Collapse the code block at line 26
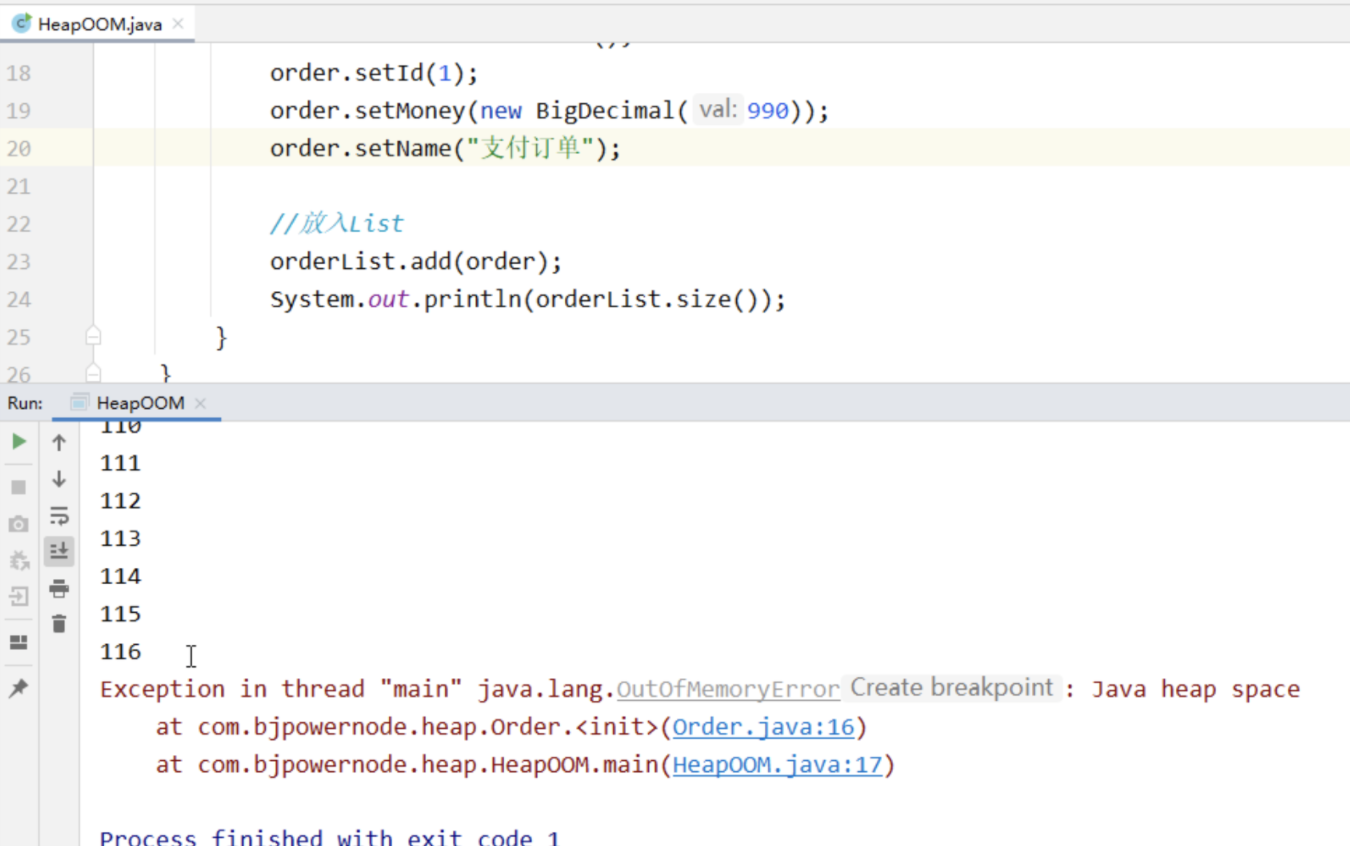Viewport: 1350px width, 846px height. point(93,373)
